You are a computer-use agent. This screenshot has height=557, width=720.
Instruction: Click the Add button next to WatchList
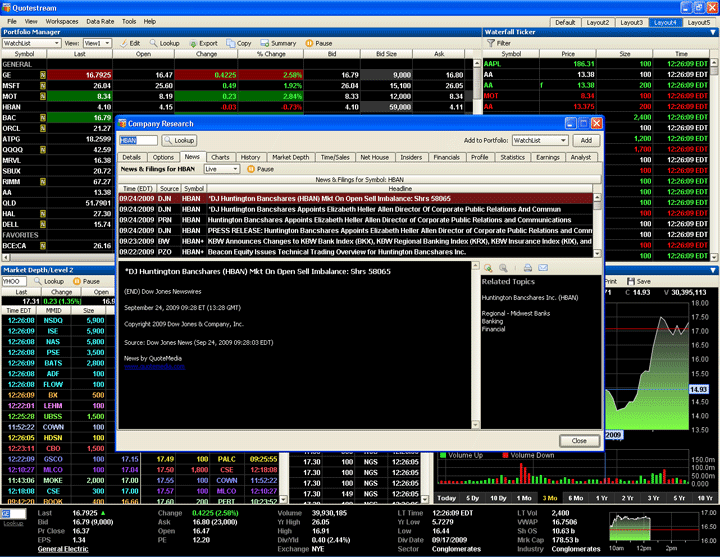[586, 140]
